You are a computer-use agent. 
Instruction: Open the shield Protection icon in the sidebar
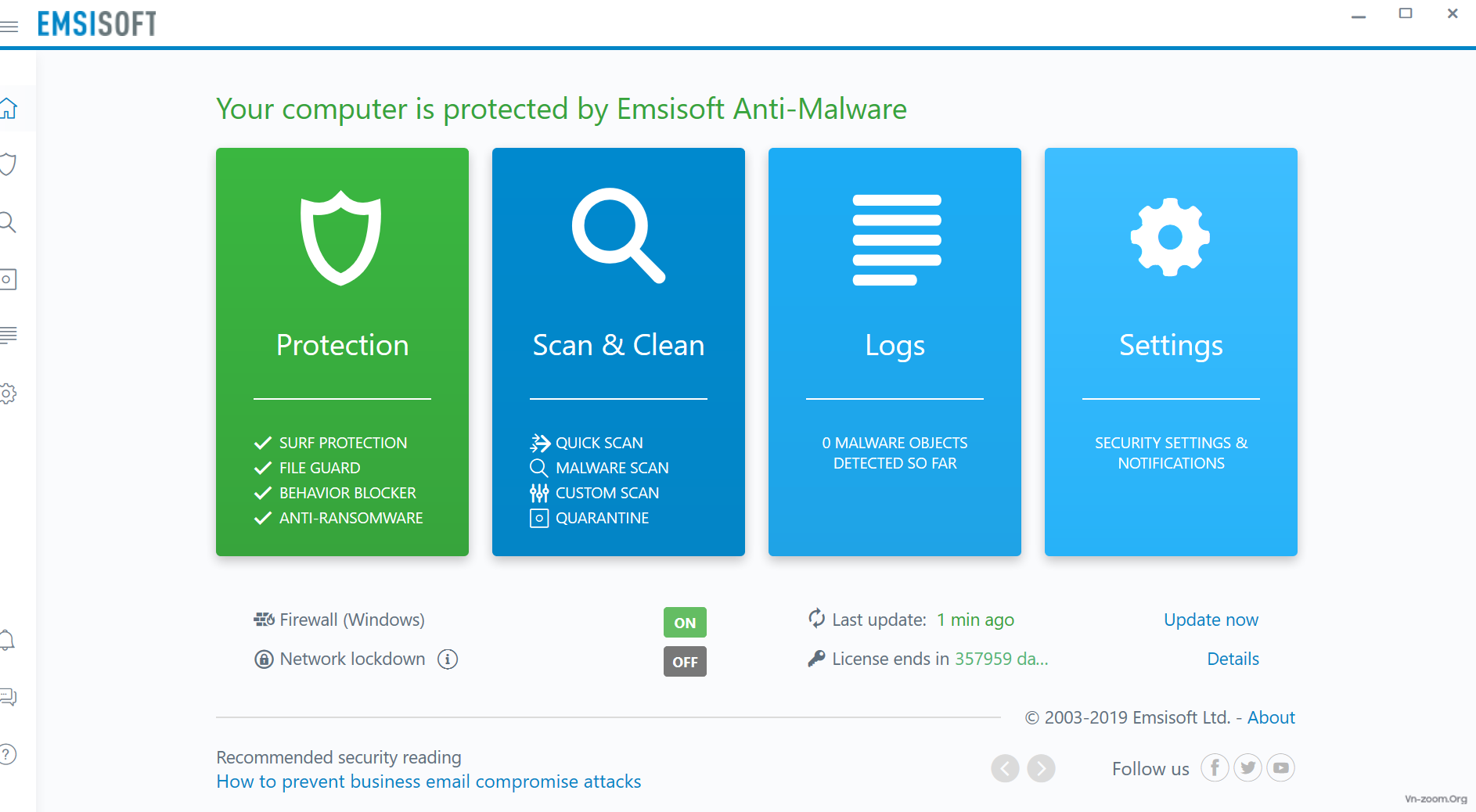pos(9,164)
